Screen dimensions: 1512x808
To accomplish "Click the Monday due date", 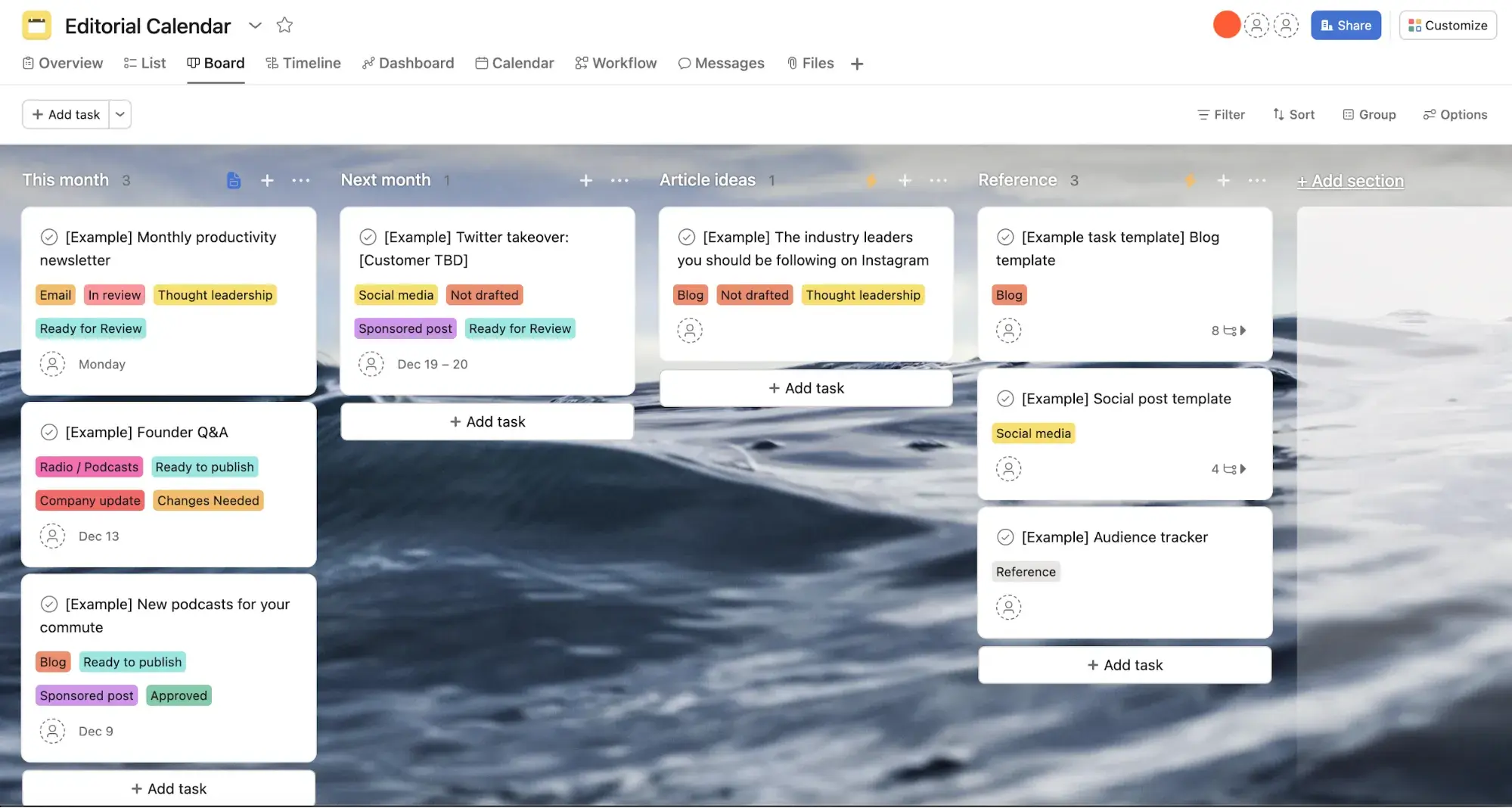I will [102, 364].
